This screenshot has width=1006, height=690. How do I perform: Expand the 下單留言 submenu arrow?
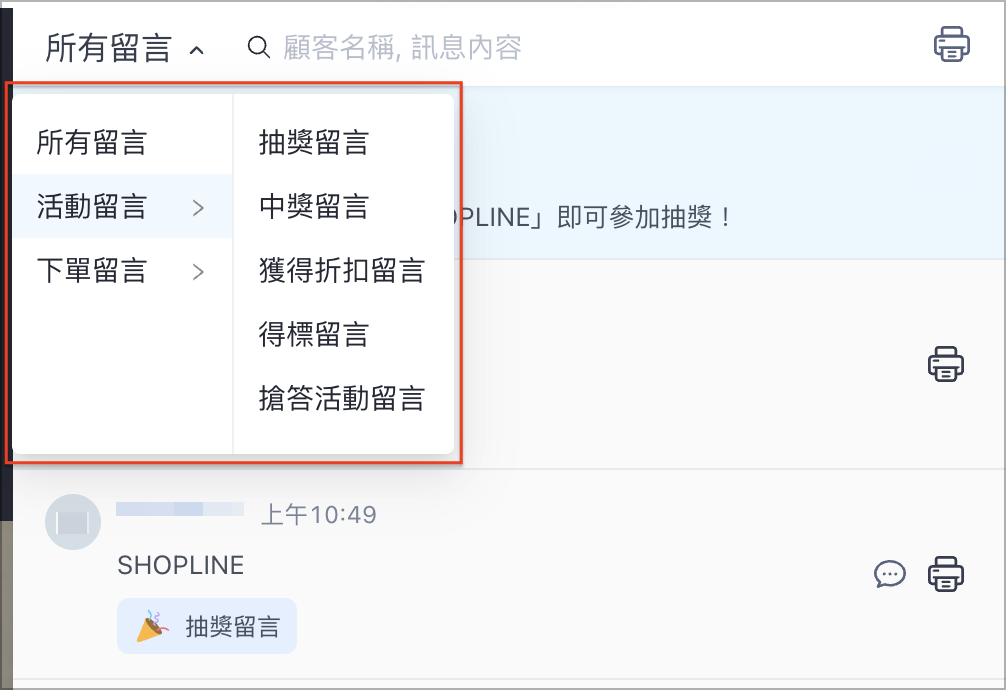click(x=198, y=272)
